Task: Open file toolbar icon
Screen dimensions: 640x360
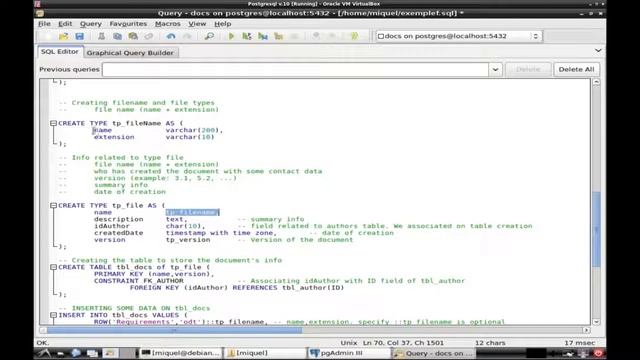Action: click(64, 36)
